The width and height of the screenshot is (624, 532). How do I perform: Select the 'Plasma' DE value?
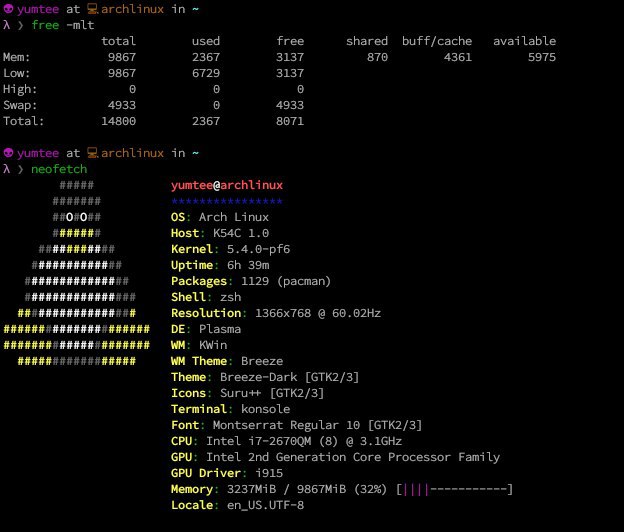tap(220, 329)
